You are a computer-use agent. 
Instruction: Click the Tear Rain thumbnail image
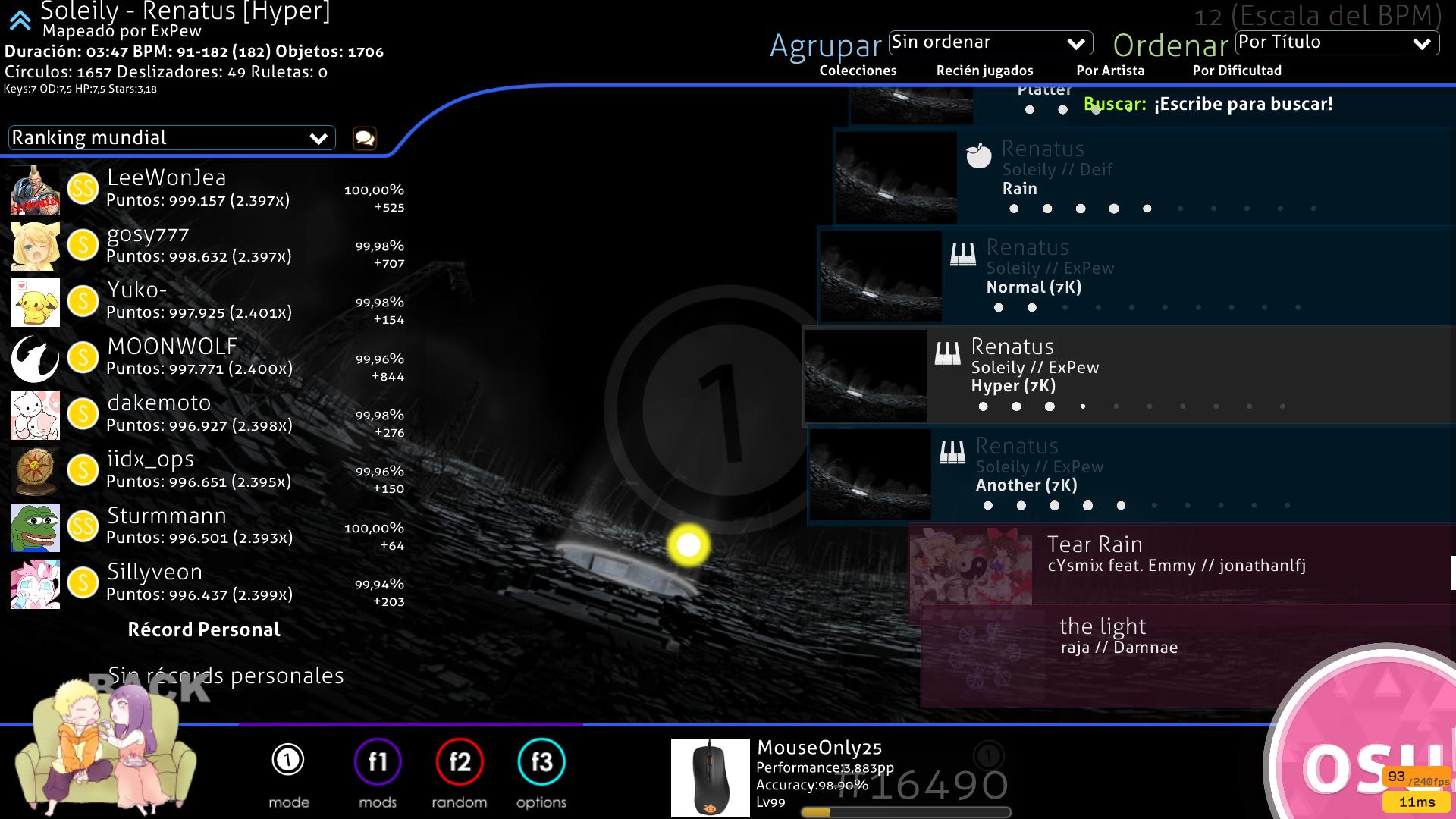pyautogui.click(x=971, y=566)
